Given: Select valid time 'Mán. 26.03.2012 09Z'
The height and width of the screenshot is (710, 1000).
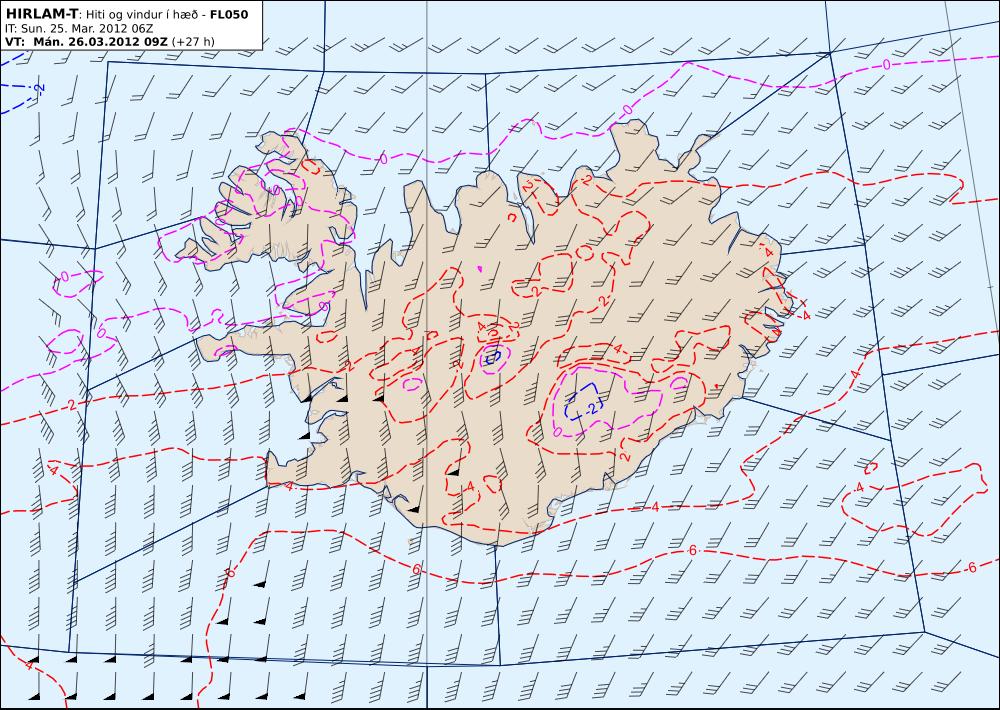Looking at the screenshot, I should coord(99,42).
